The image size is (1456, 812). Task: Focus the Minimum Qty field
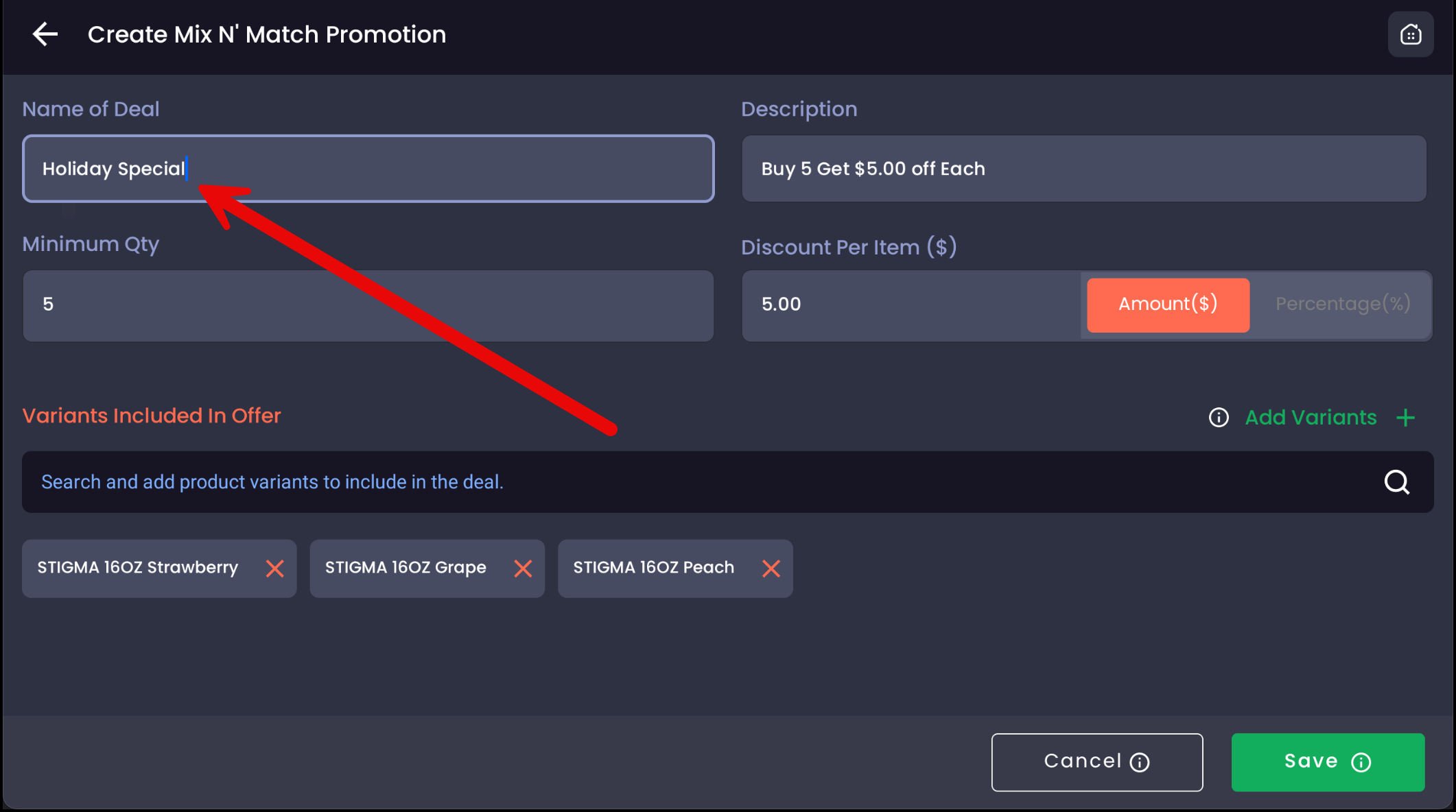368,306
